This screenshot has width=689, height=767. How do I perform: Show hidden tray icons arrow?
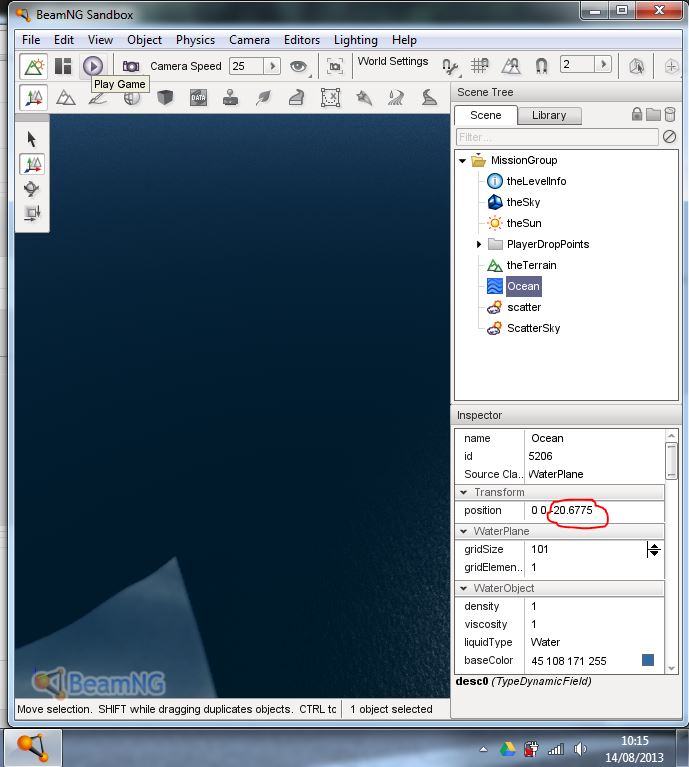(483, 749)
